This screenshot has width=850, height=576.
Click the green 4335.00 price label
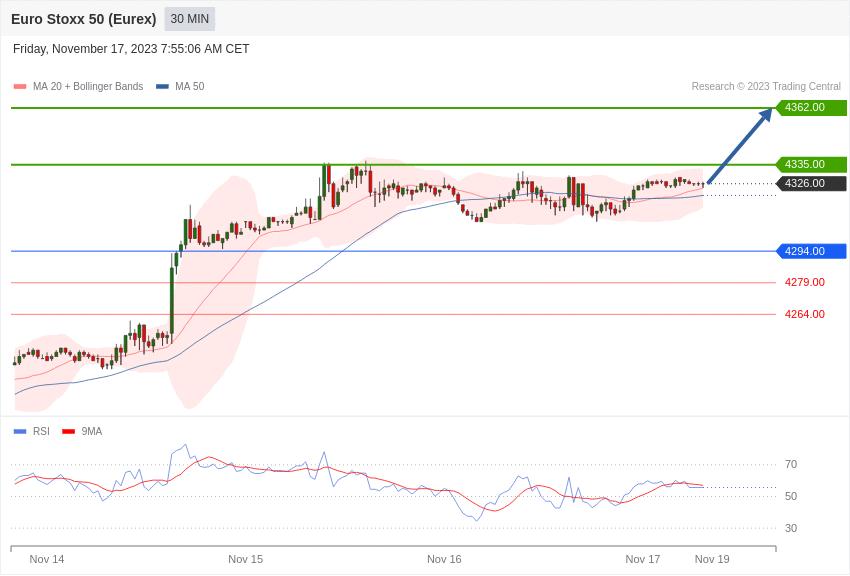[812, 164]
